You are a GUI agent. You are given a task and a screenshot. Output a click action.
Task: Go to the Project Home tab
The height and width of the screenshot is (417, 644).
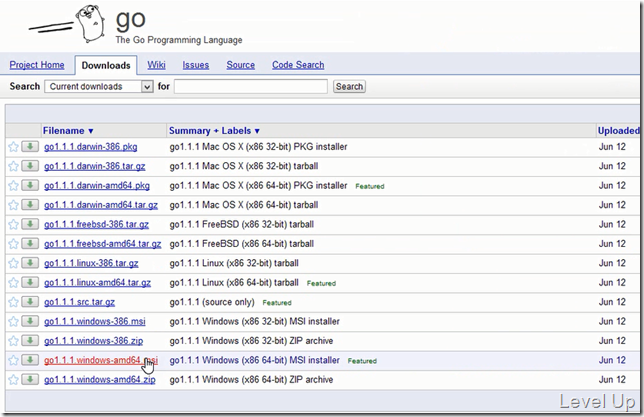37,65
